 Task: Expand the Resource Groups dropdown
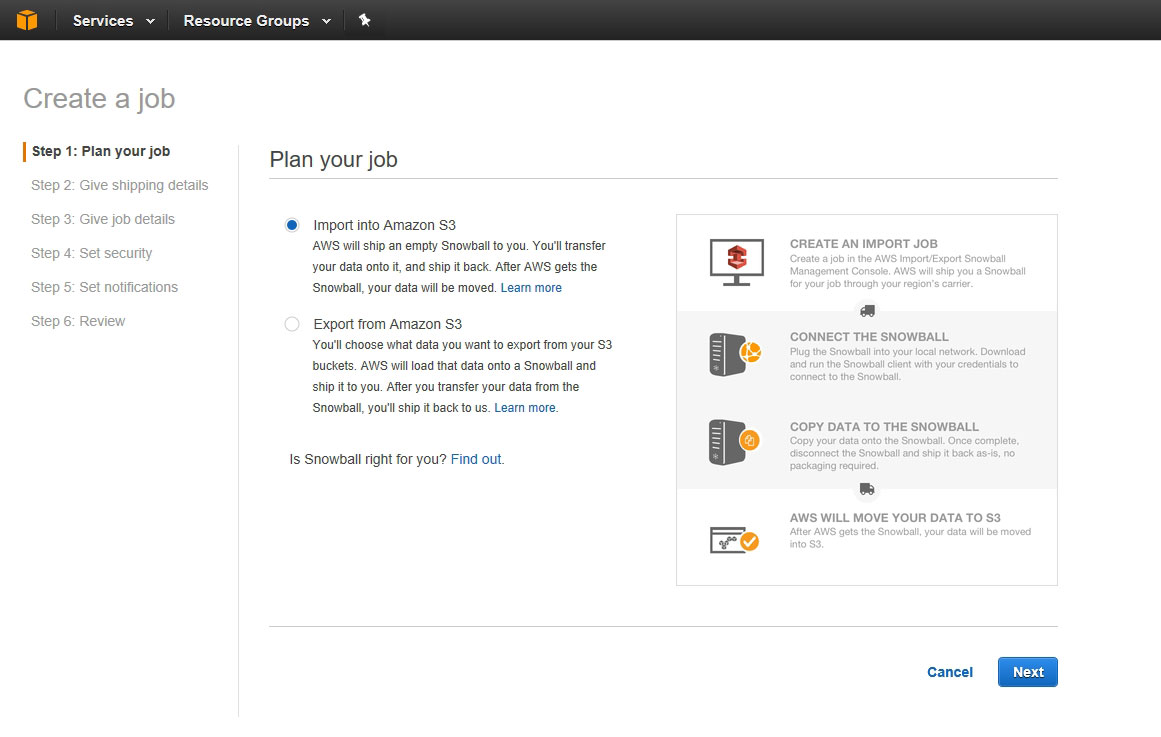click(x=257, y=21)
